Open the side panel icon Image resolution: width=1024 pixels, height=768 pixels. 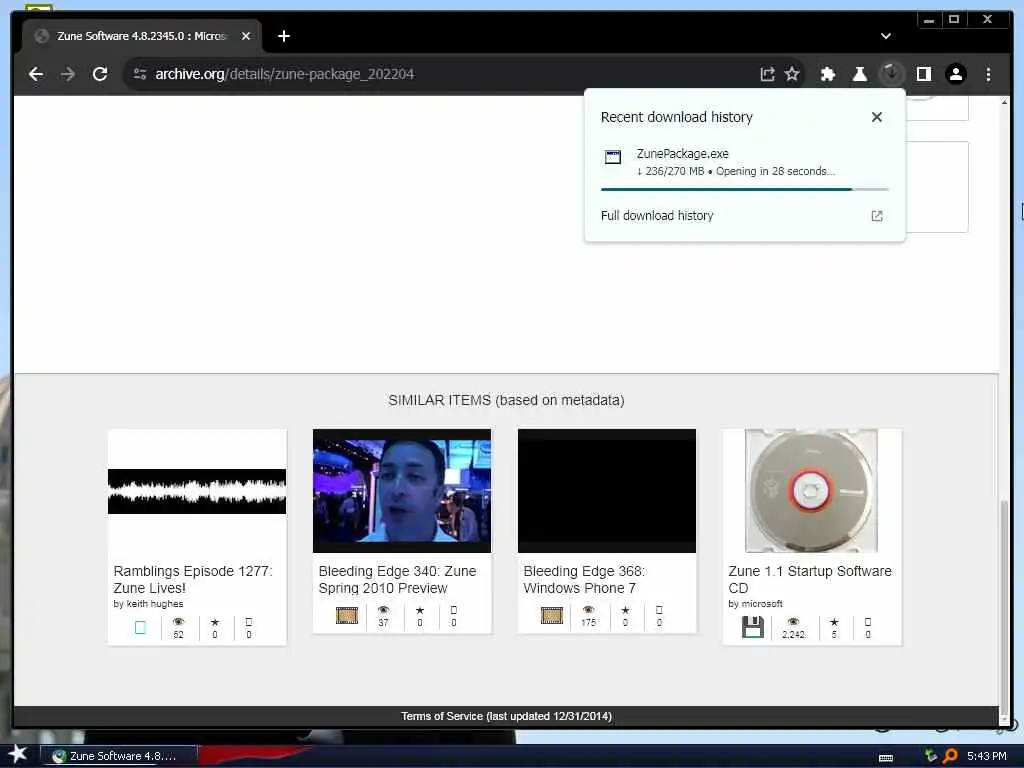tap(923, 74)
